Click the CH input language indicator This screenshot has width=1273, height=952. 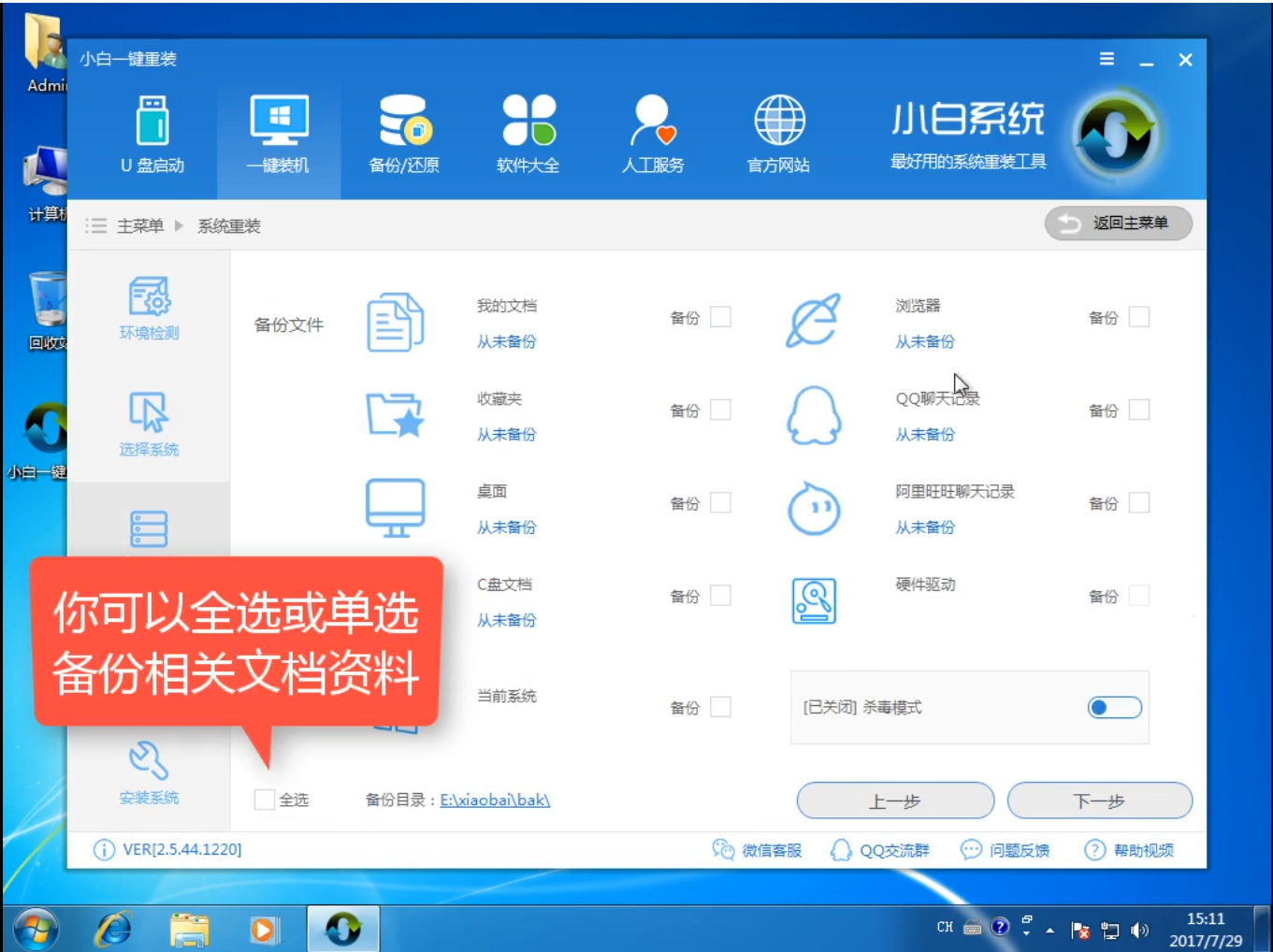947,928
